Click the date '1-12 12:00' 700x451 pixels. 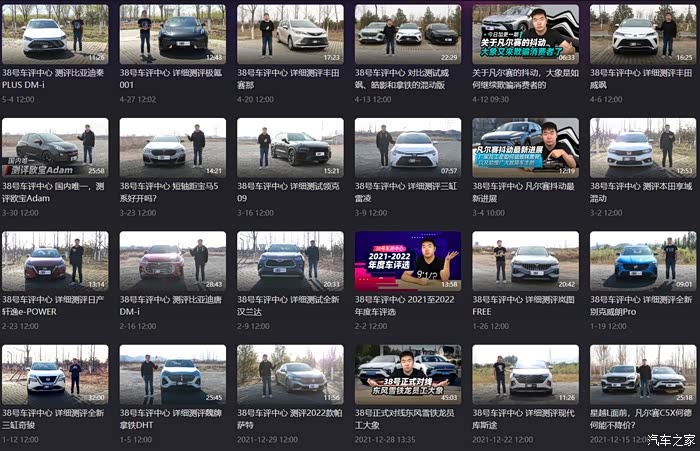(20, 439)
